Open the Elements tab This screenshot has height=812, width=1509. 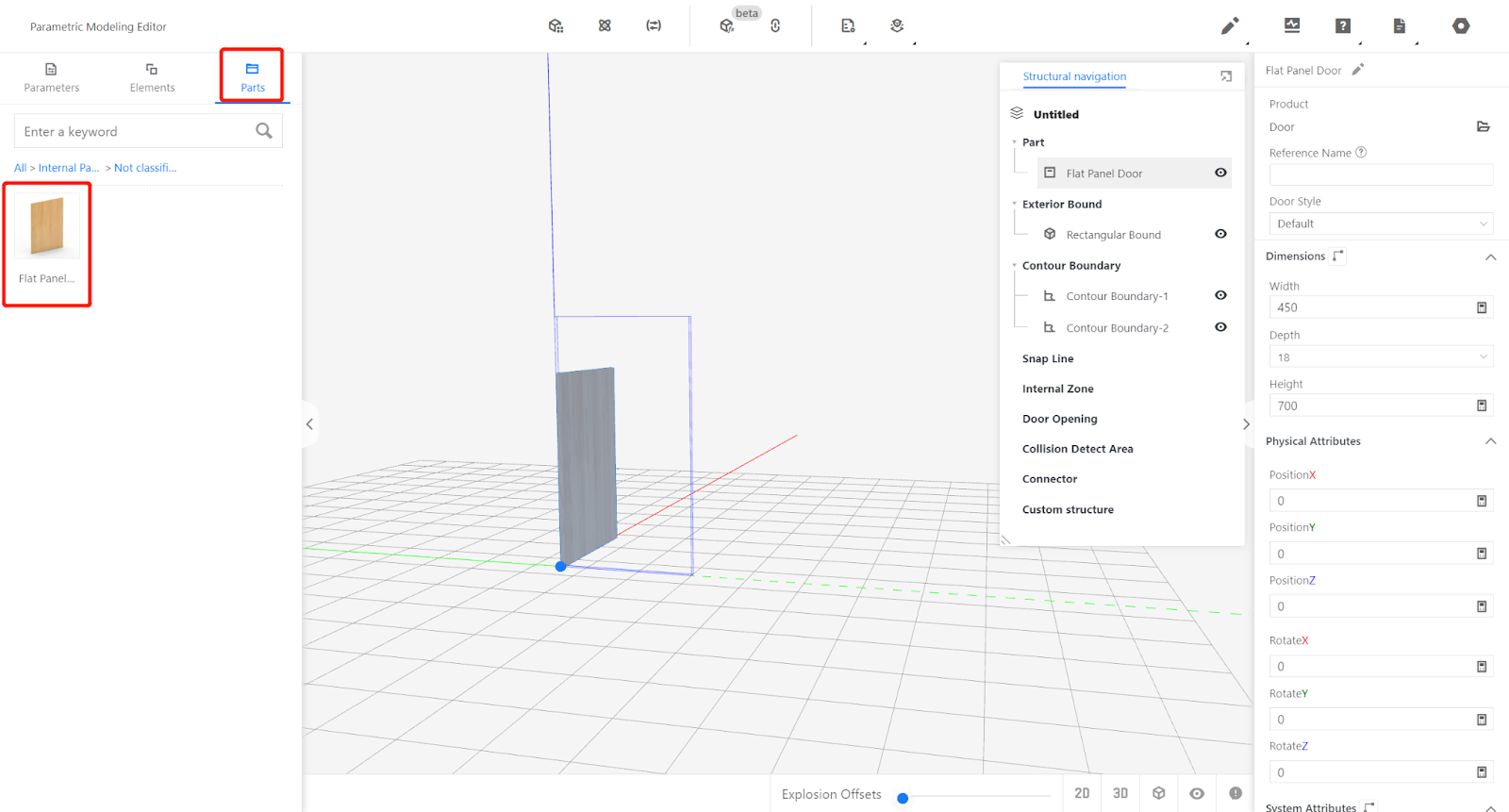pyautogui.click(x=152, y=77)
